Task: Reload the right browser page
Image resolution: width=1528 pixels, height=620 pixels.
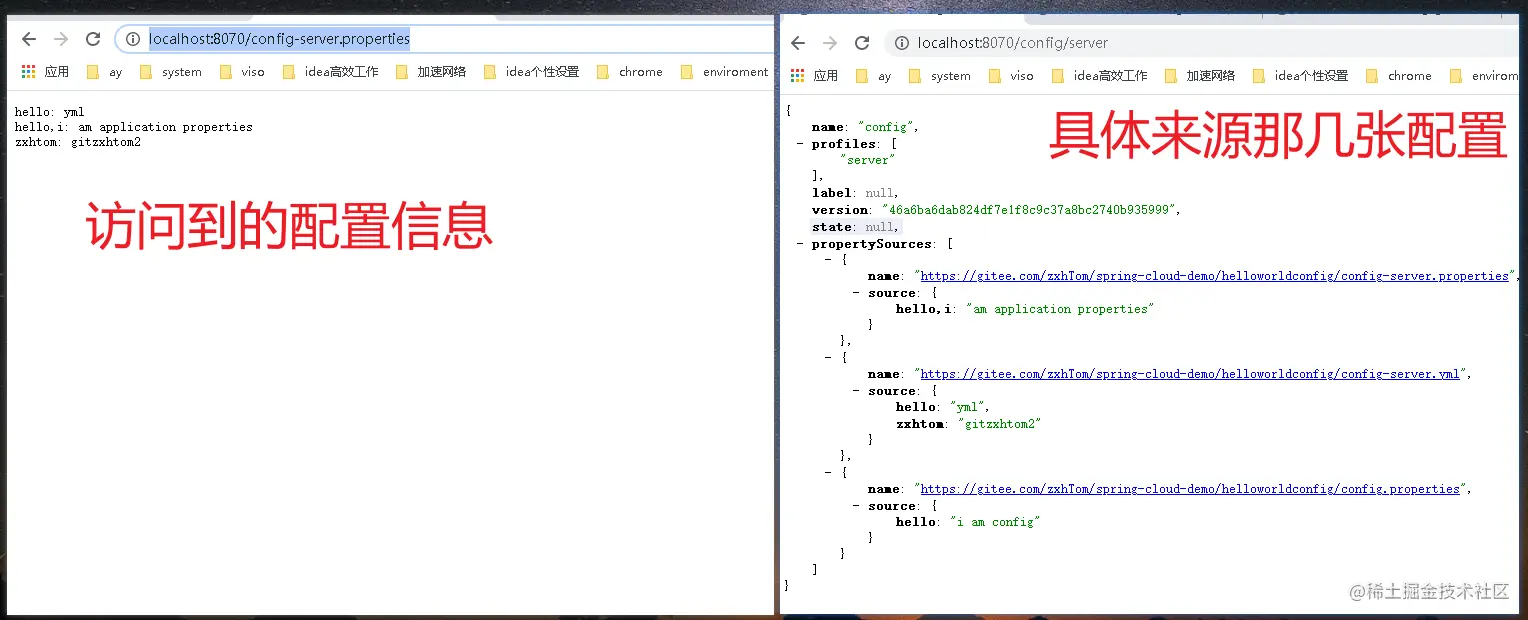Action: [x=862, y=43]
